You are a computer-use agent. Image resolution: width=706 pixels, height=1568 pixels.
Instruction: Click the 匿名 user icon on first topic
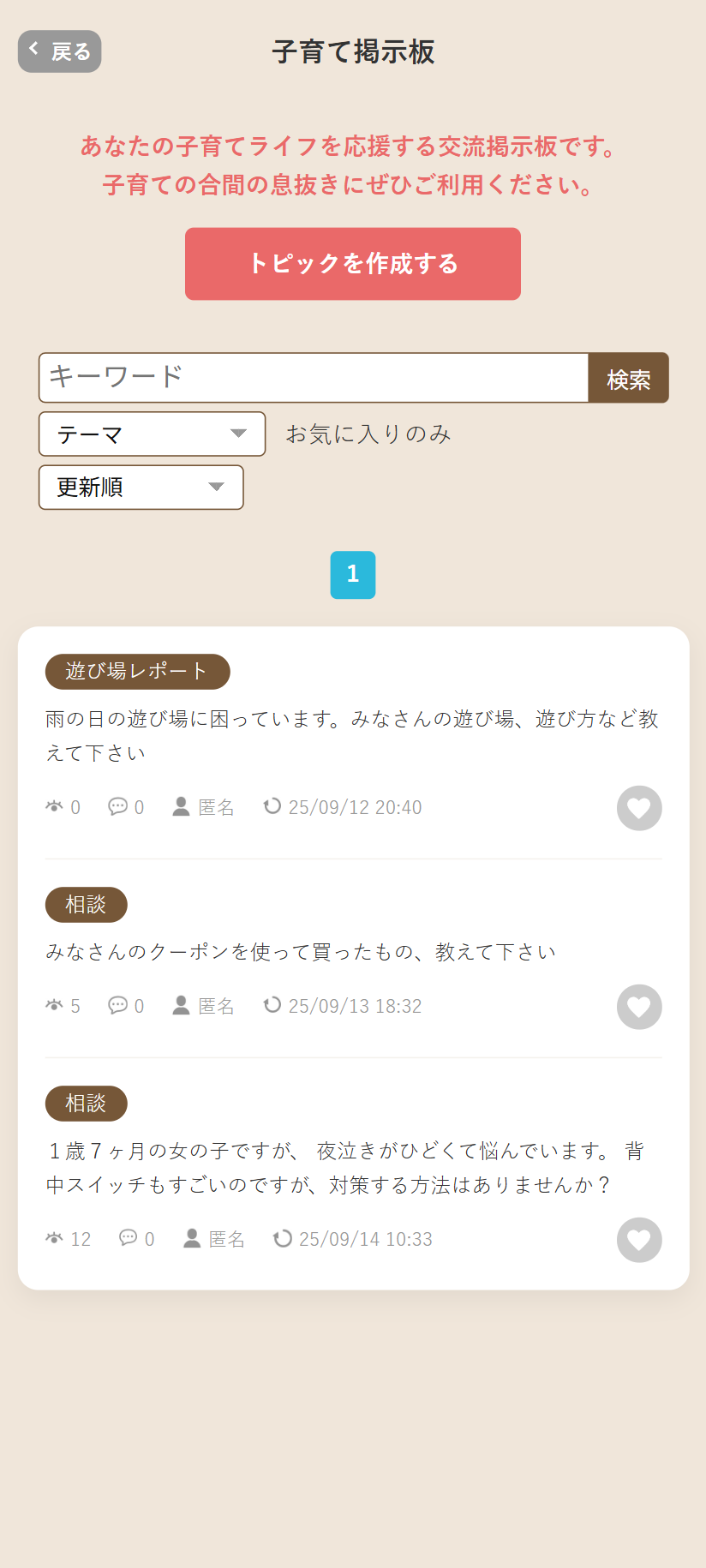[181, 806]
